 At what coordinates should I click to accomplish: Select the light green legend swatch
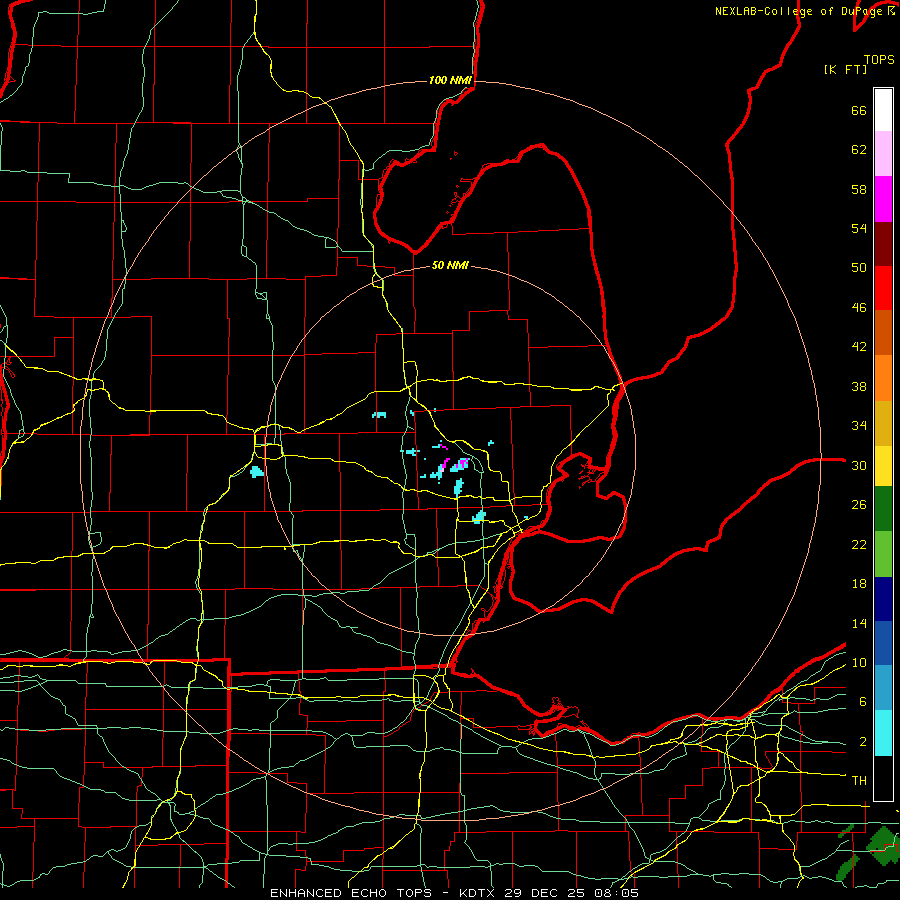[883, 554]
